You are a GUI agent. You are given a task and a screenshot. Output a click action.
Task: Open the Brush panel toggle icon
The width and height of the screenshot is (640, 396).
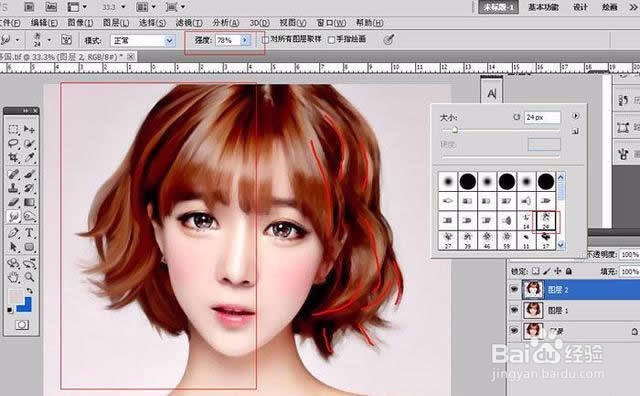pos(66,40)
